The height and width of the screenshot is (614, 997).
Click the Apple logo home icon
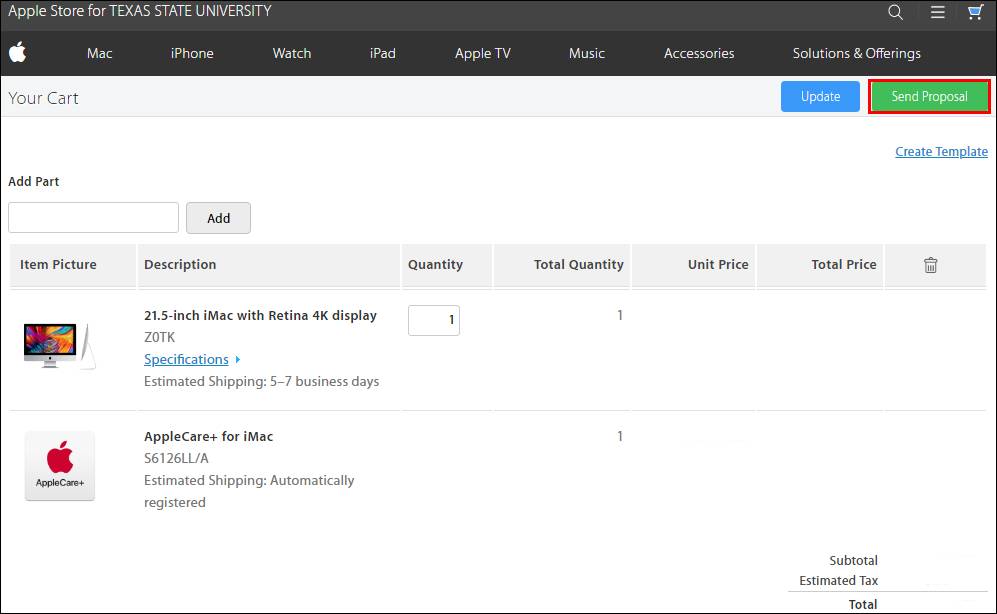[18, 52]
